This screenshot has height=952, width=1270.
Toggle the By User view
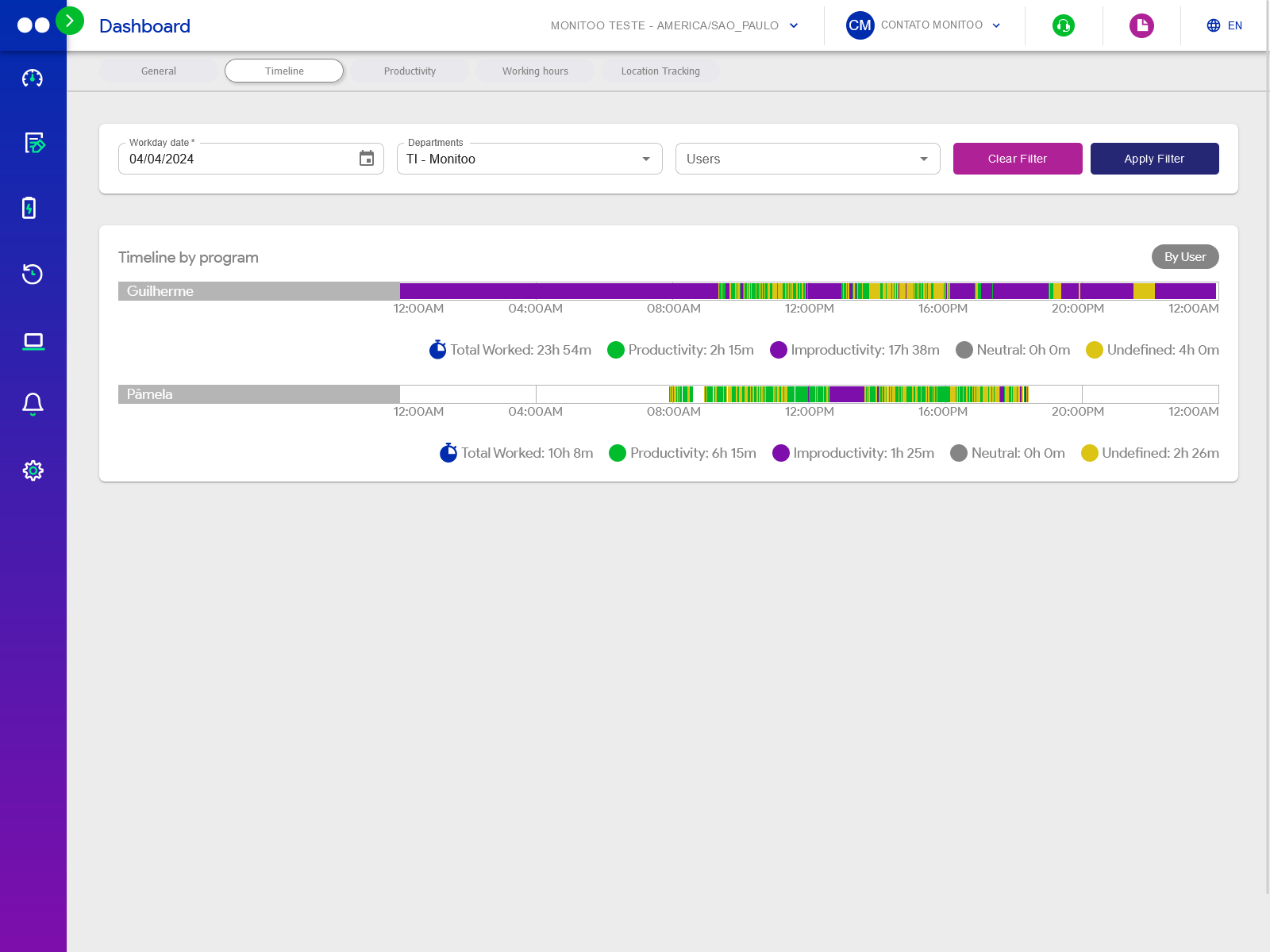pyautogui.click(x=1184, y=257)
